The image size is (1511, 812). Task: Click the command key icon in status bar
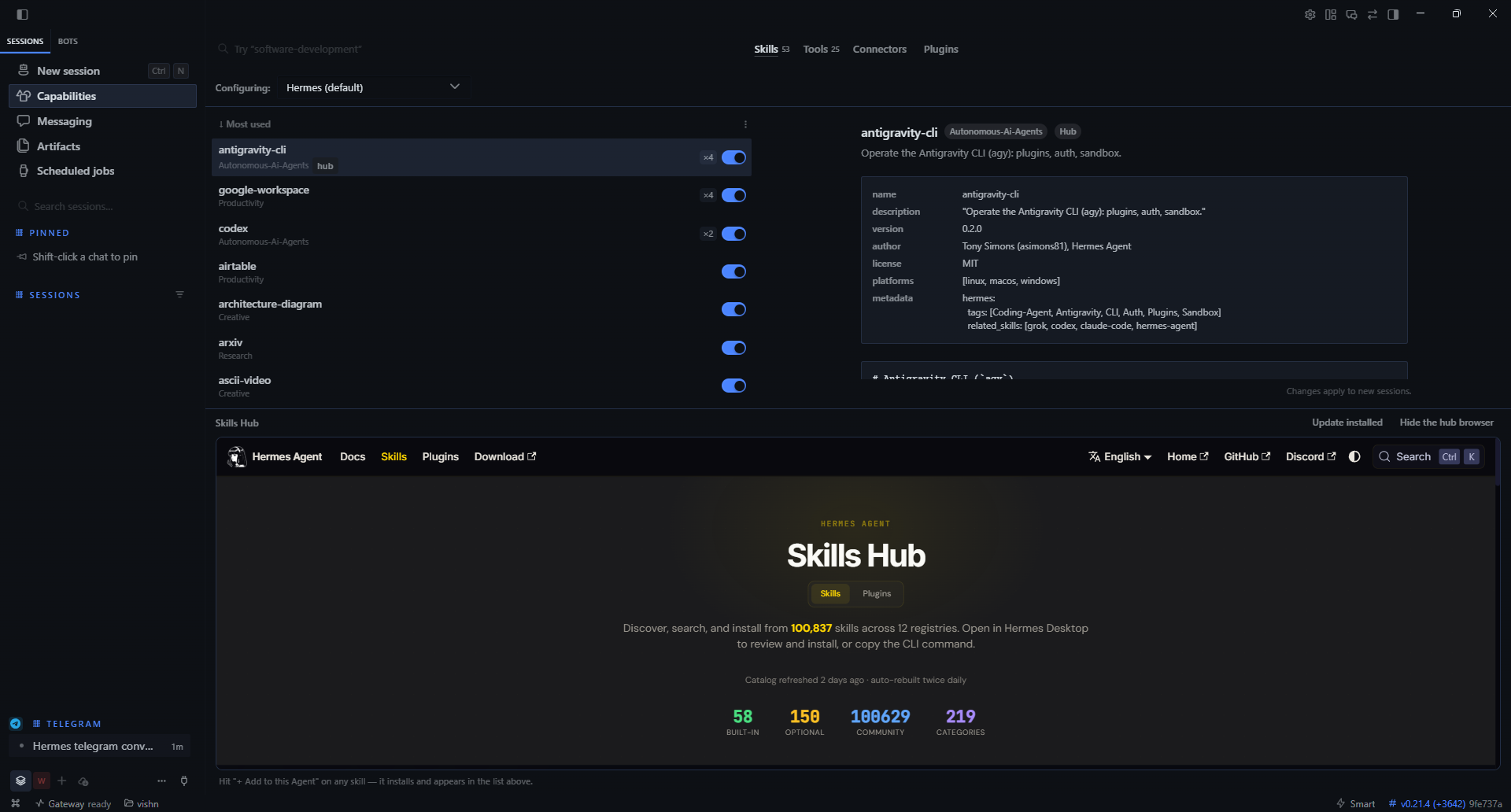pyautogui.click(x=16, y=803)
